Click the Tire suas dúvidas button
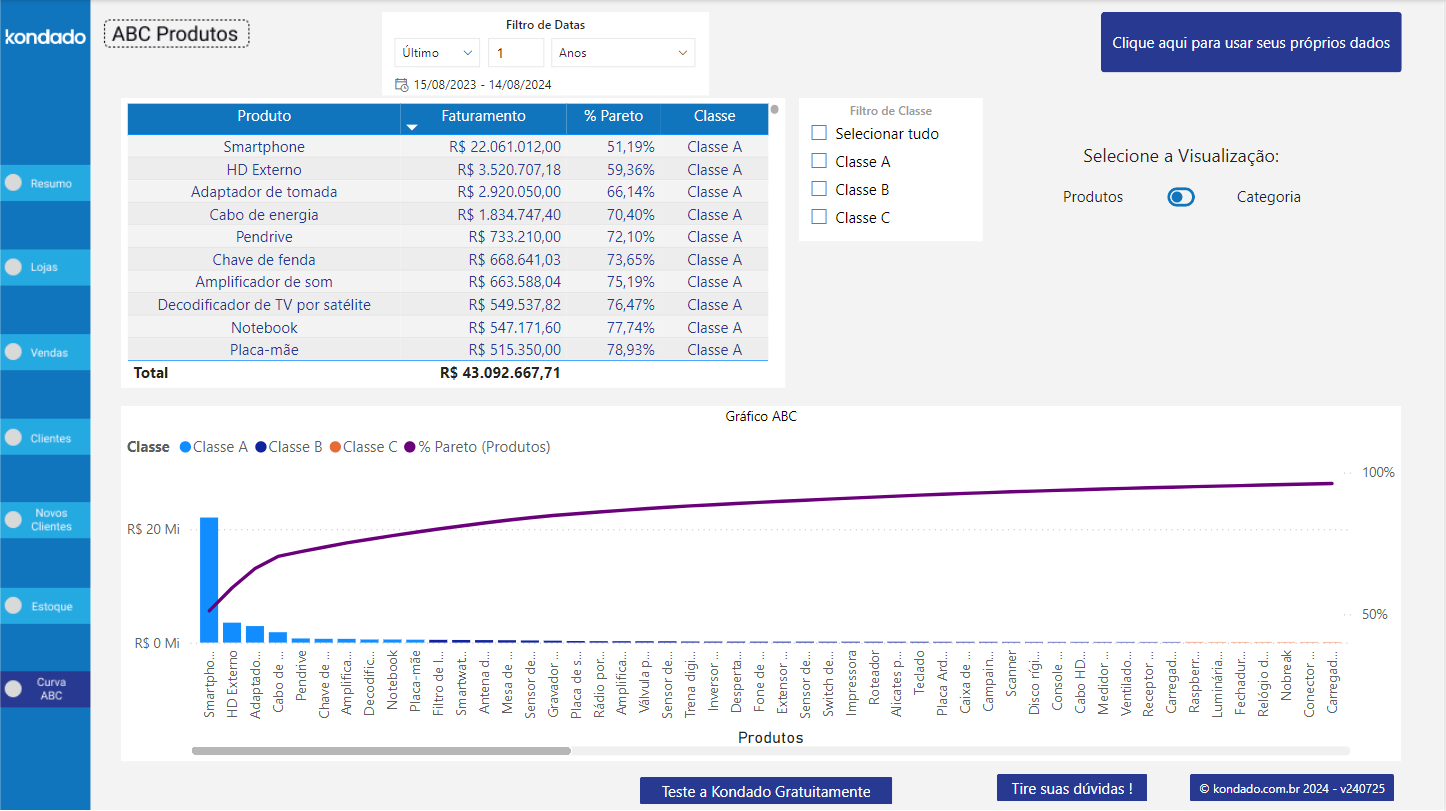The image size is (1446, 811). coord(1071,788)
